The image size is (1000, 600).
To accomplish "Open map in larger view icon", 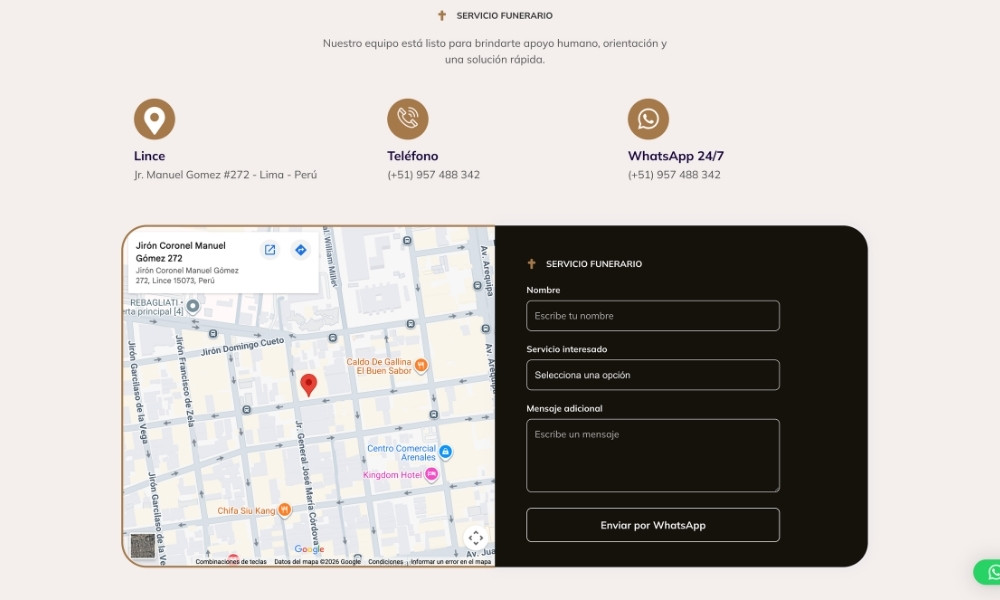I will coord(270,250).
